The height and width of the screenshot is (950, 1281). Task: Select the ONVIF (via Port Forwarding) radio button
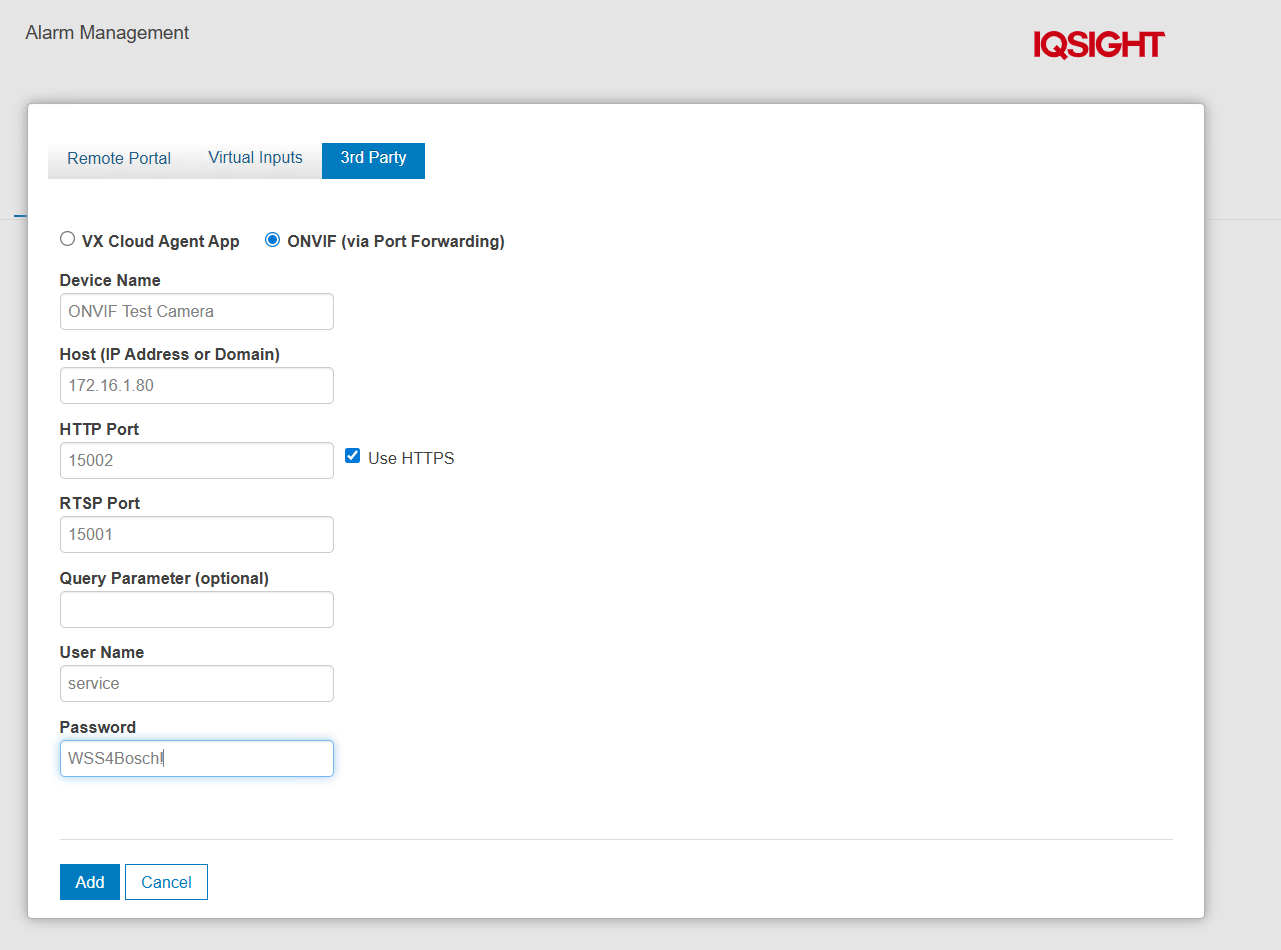pyautogui.click(x=272, y=240)
